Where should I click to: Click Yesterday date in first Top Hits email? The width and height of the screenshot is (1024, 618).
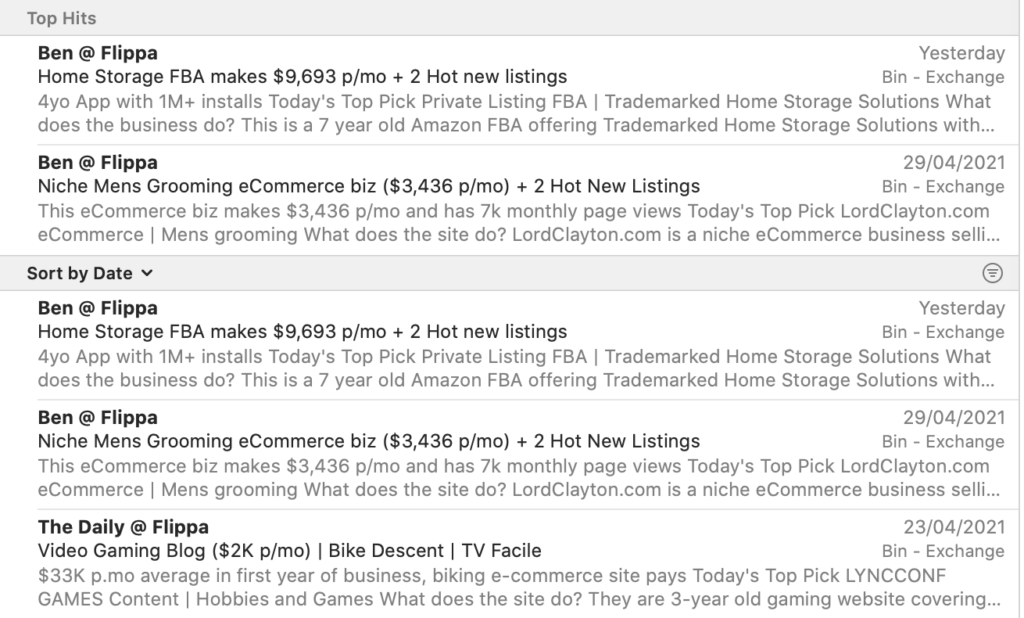point(961,53)
